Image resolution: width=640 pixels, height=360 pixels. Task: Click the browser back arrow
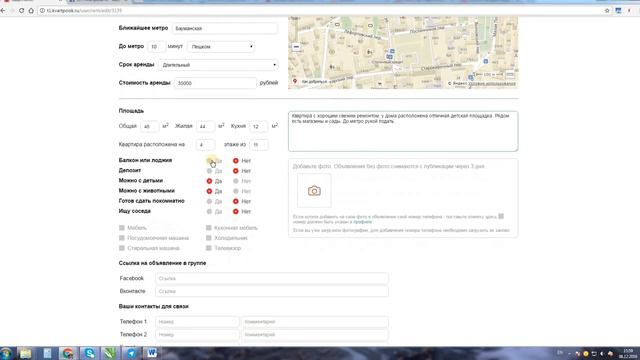pyautogui.click(x=3, y=11)
